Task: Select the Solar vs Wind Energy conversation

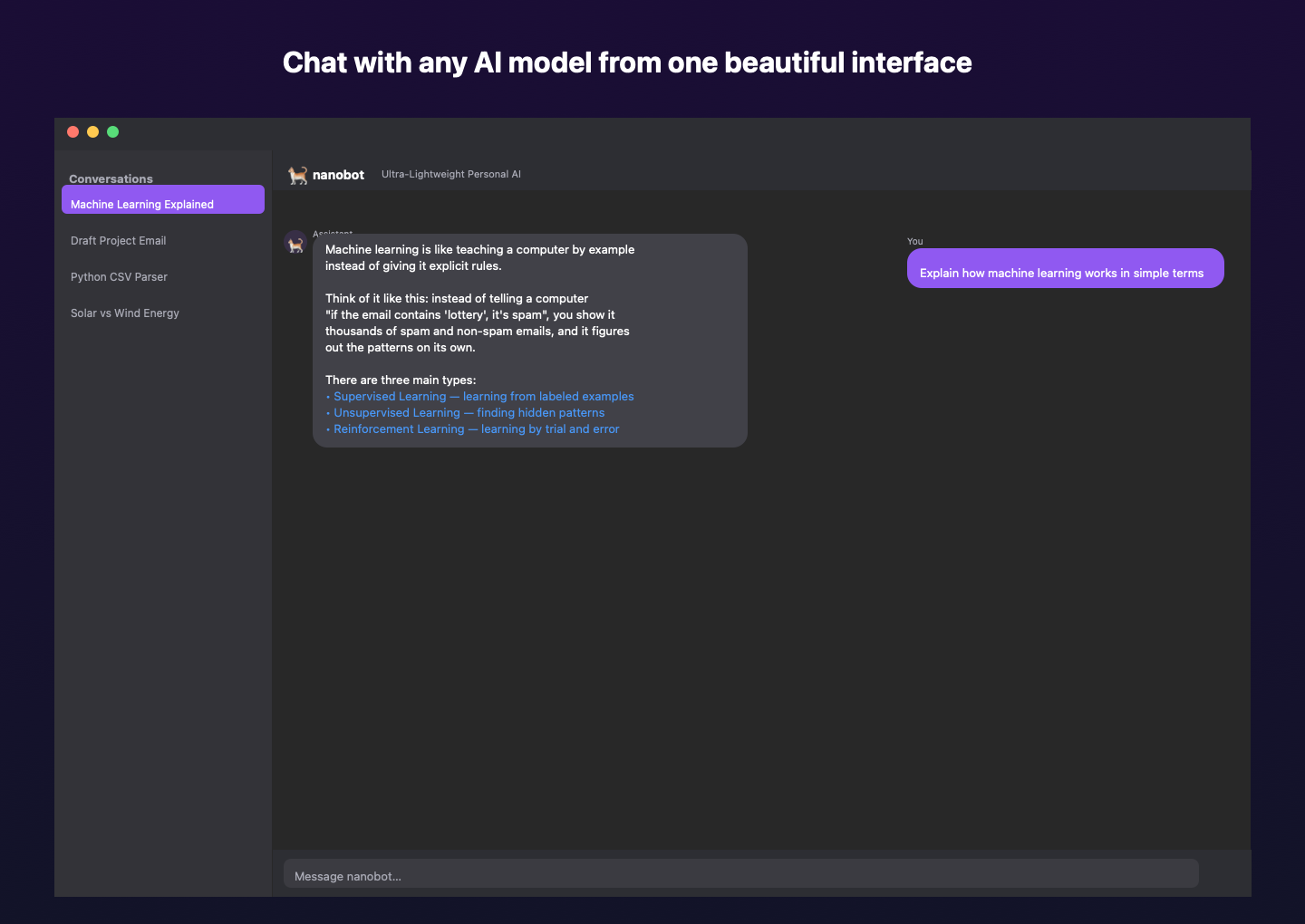Action: pos(124,313)
